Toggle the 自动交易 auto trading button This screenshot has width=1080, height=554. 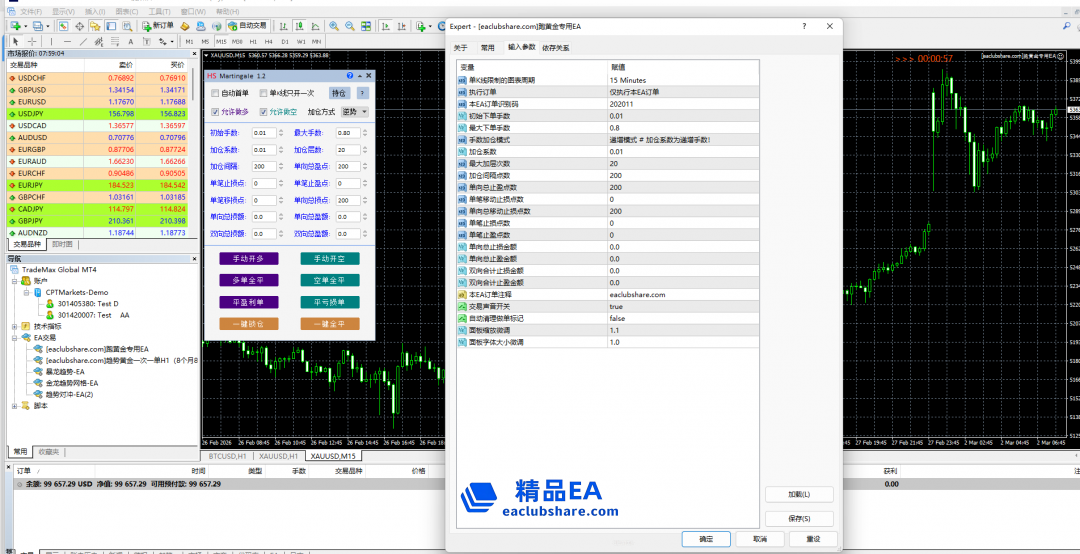point(246,25)
